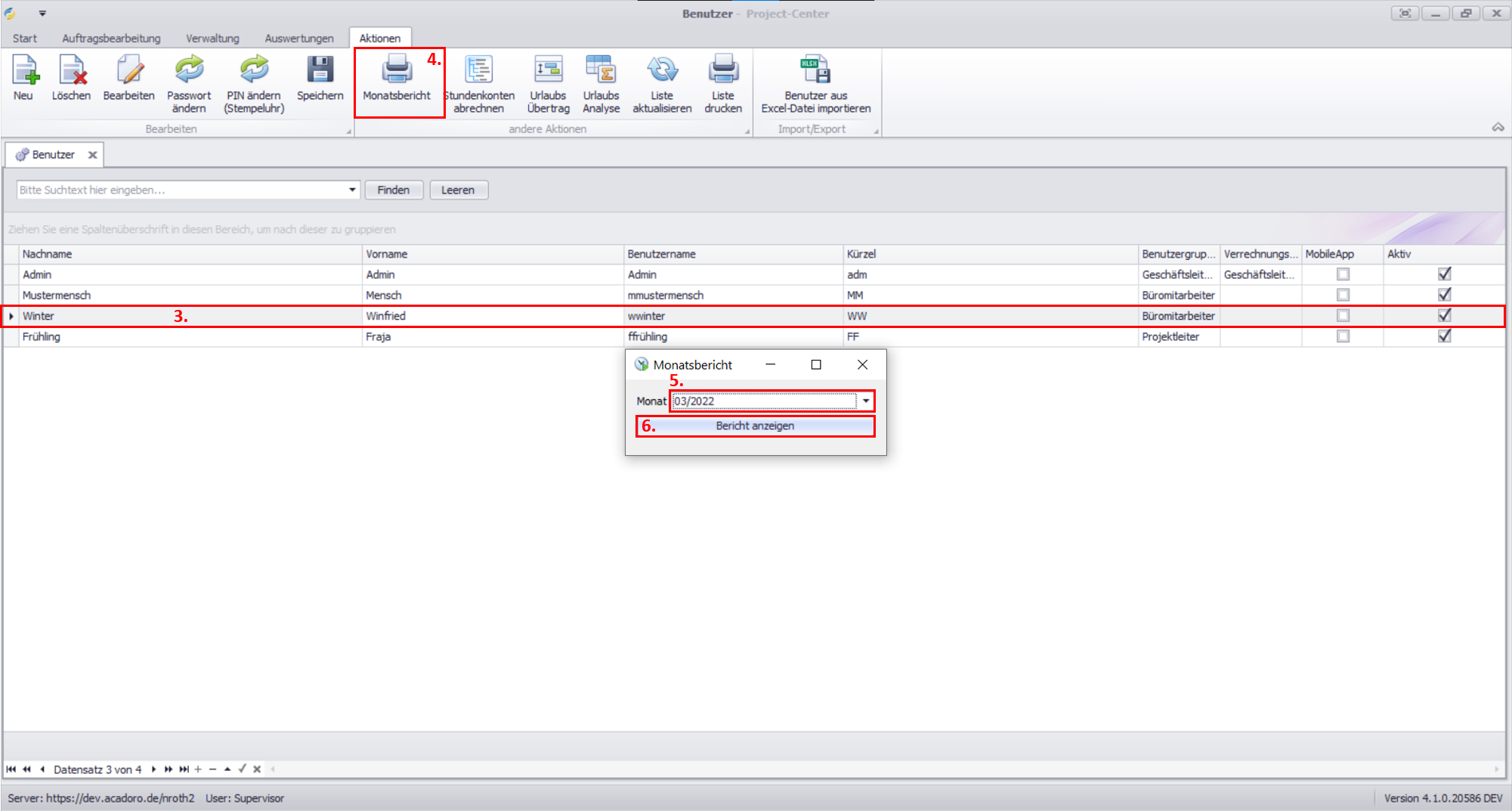Enable MobileApp checkbox for Admin row
Image resolution: width=1512 pixels, height=811 pixels.
click(1343, 274)
